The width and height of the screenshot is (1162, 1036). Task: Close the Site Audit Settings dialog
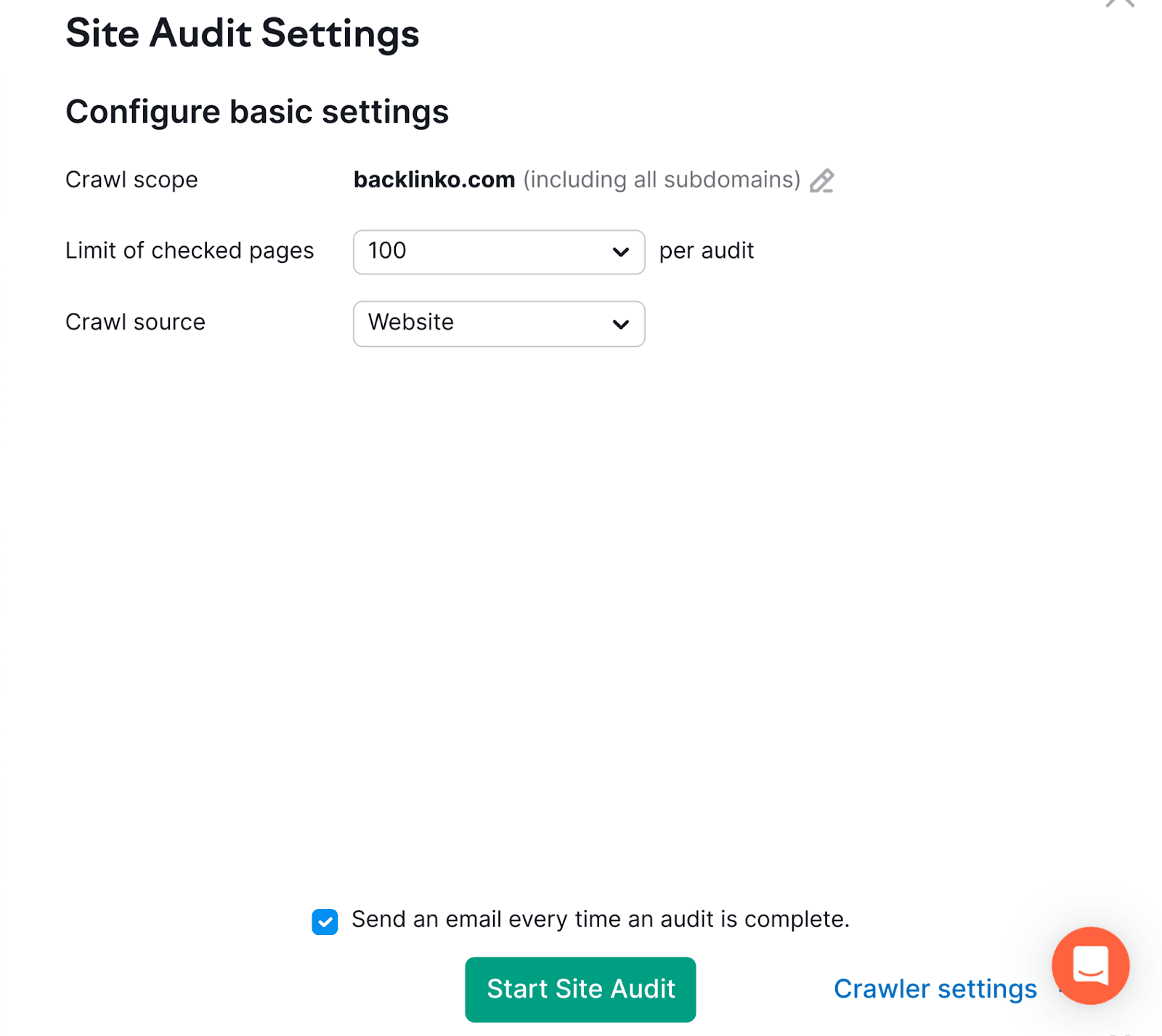click(1120, 4)
